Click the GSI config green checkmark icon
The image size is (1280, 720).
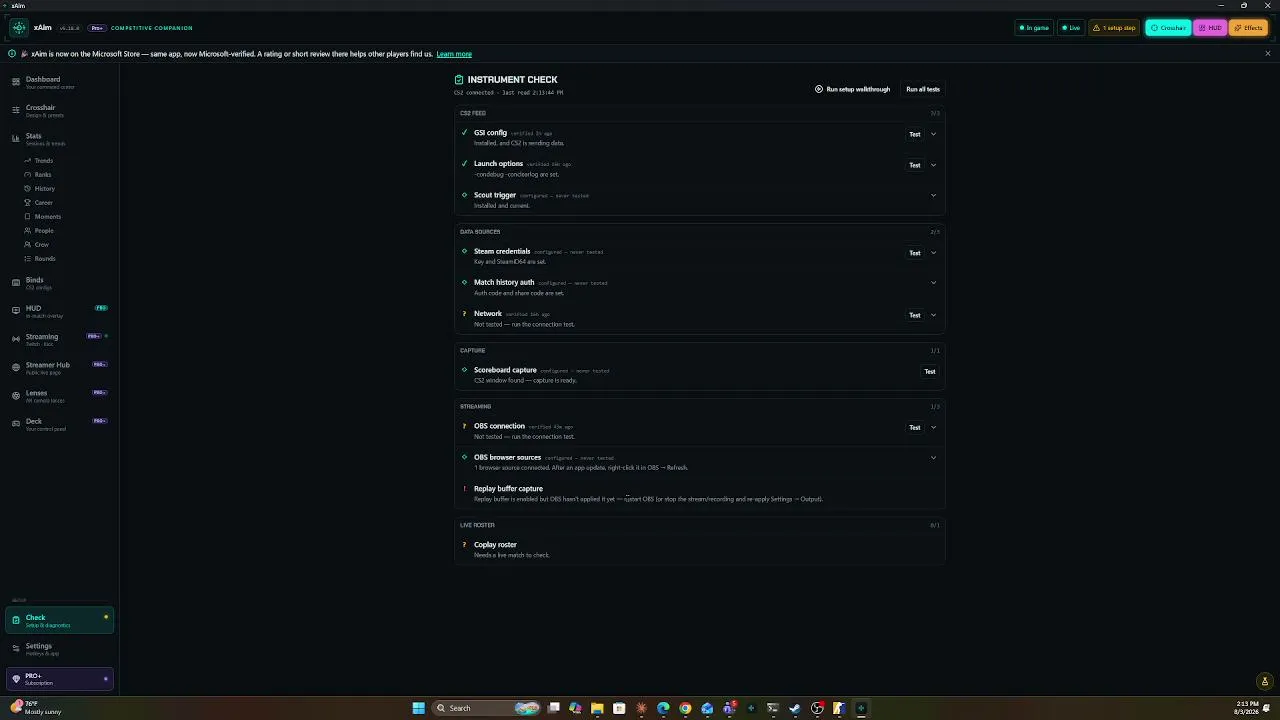(x=464, y=133)
